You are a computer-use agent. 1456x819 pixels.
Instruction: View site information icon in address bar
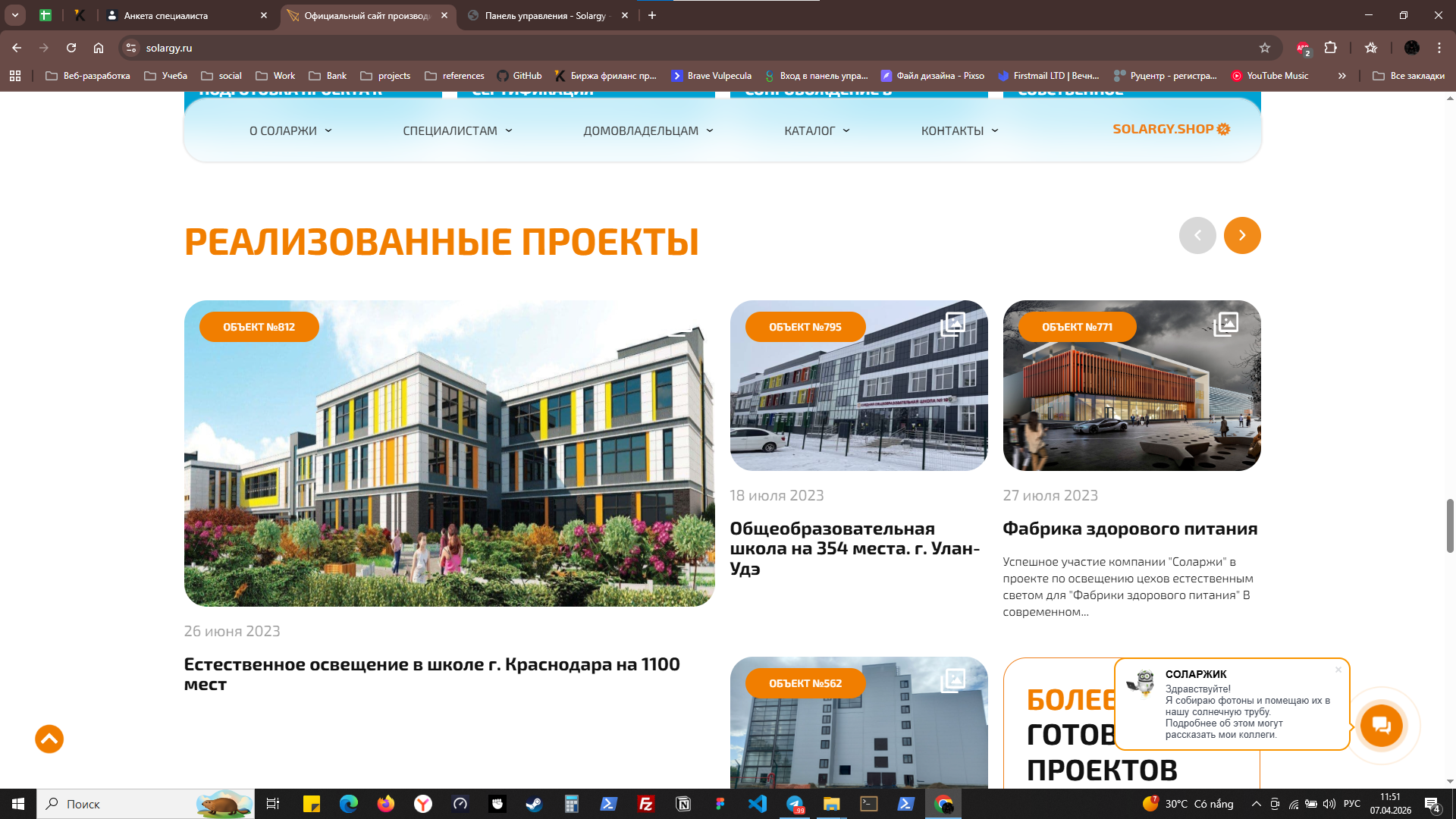(131, 48)
